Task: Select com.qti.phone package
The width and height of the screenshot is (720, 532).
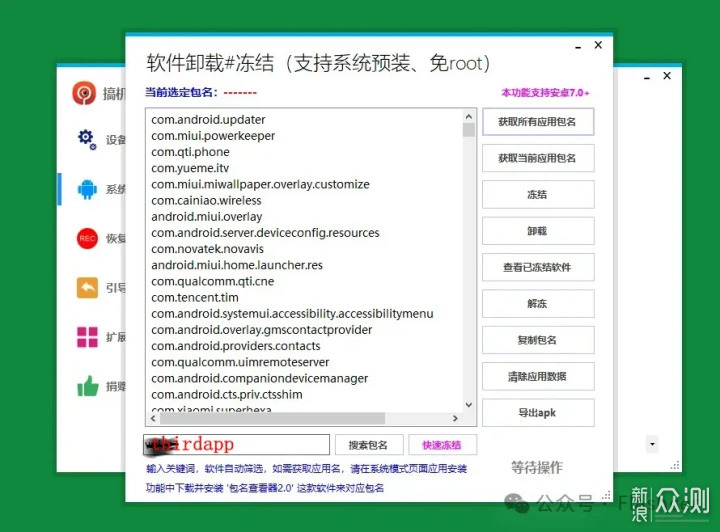Action: (190, 152)
